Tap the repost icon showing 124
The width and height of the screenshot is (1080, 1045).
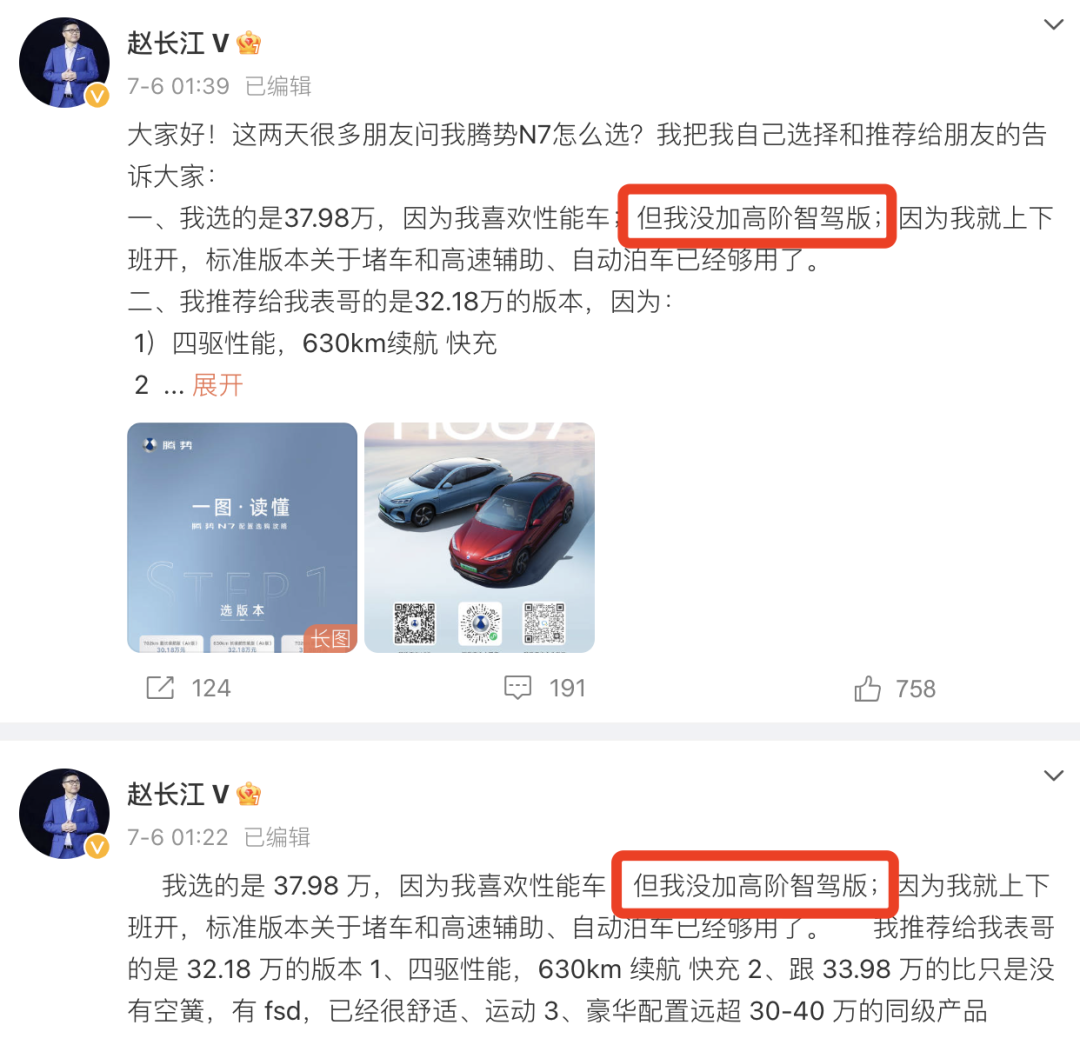pyautogui.click(x=160, y=687)
